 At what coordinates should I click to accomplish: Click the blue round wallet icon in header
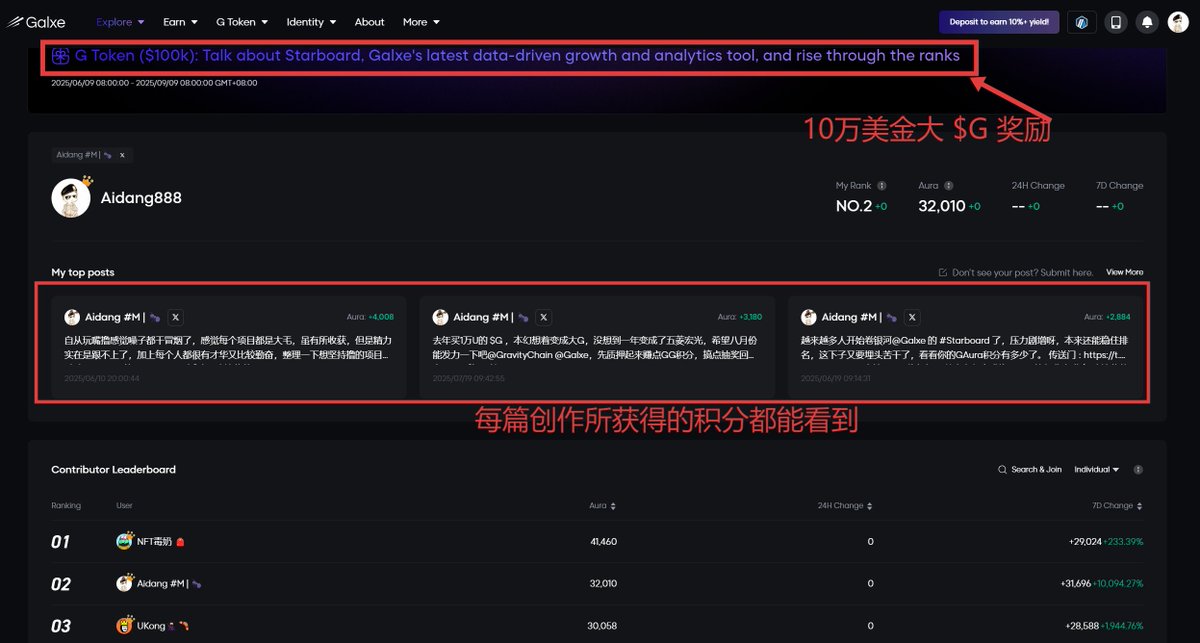pos(1082,22)
